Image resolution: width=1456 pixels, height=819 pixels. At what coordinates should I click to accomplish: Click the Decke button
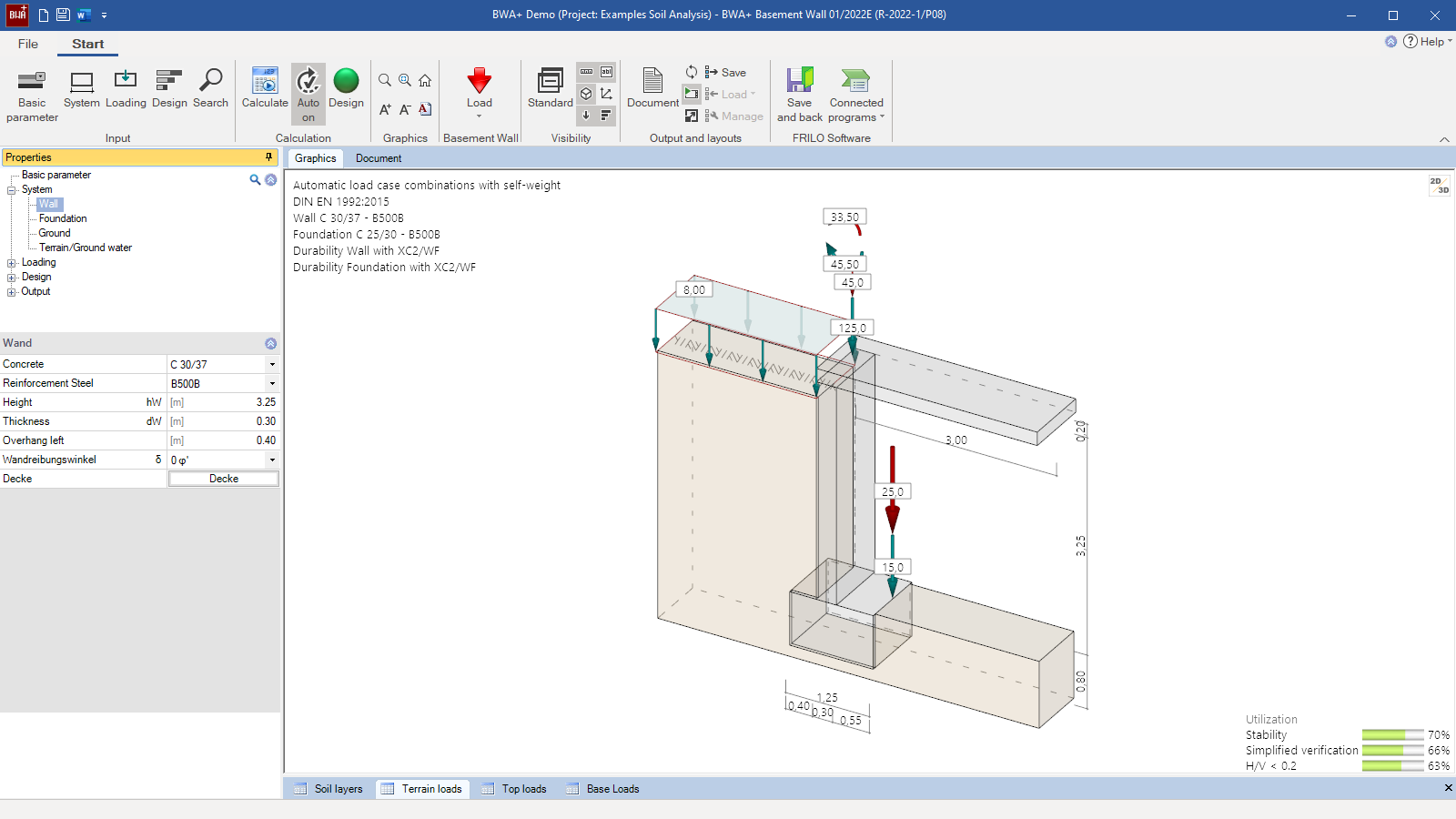224,479
